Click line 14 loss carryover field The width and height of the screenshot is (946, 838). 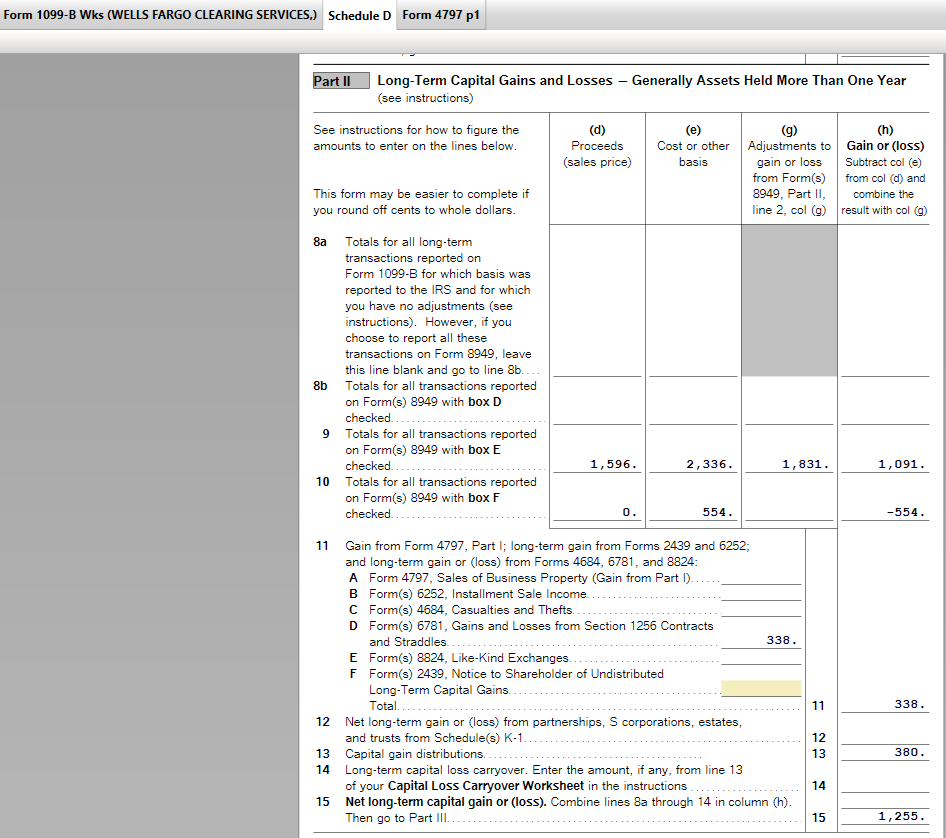(885, 784)
